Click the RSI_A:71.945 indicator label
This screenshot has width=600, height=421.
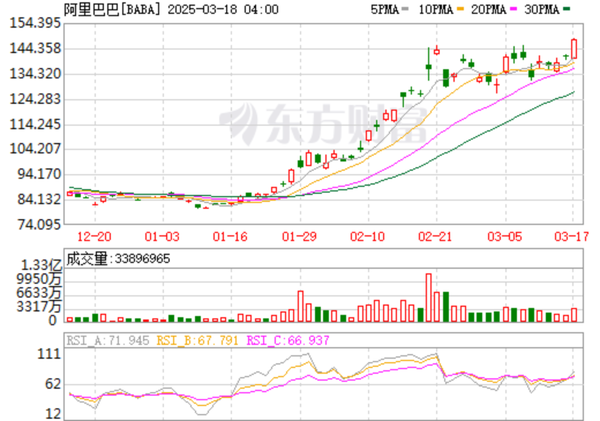(x=108, y=341)
